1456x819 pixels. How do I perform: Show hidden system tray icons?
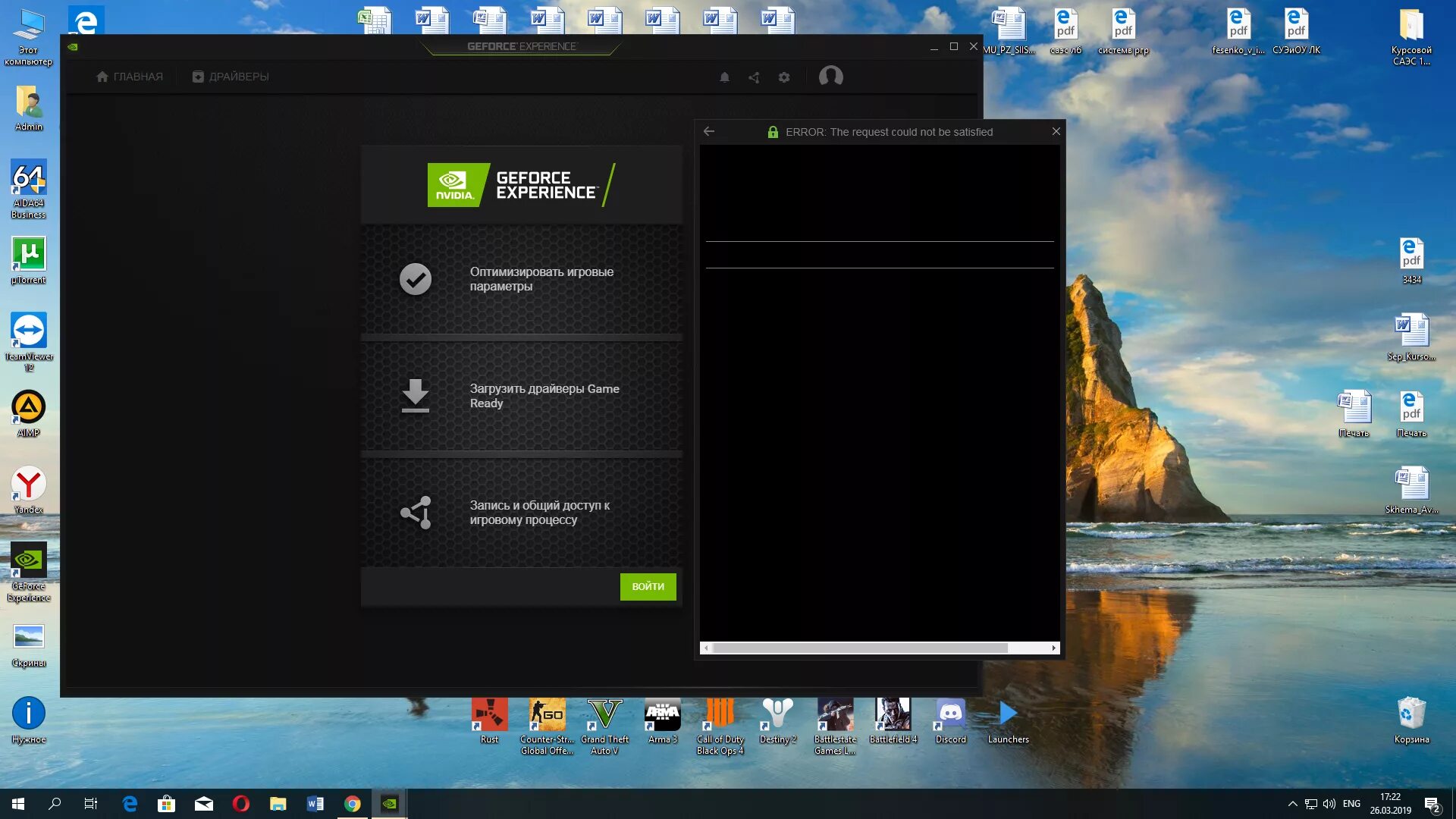(x=1292, y=804)
